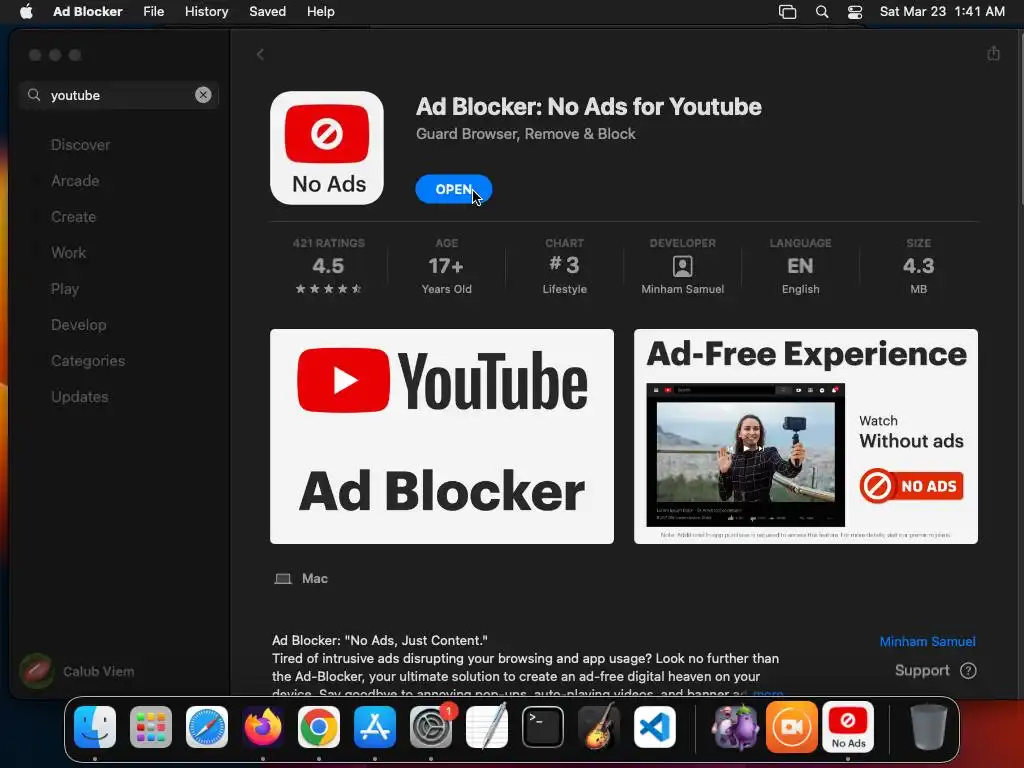Select Work in the sidebar
The image size is (1024, 768).
[69, 253]
